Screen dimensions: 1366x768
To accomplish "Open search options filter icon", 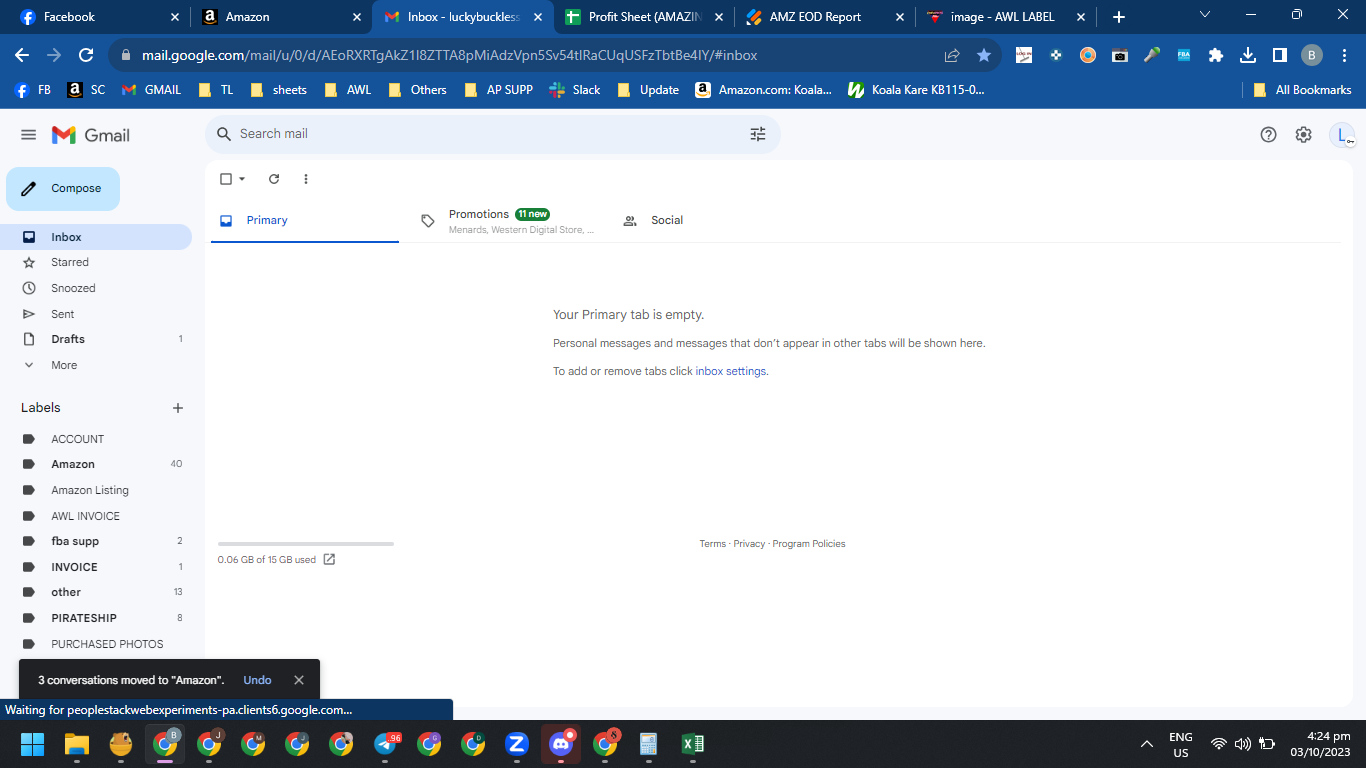I will (x=758, y=134).
